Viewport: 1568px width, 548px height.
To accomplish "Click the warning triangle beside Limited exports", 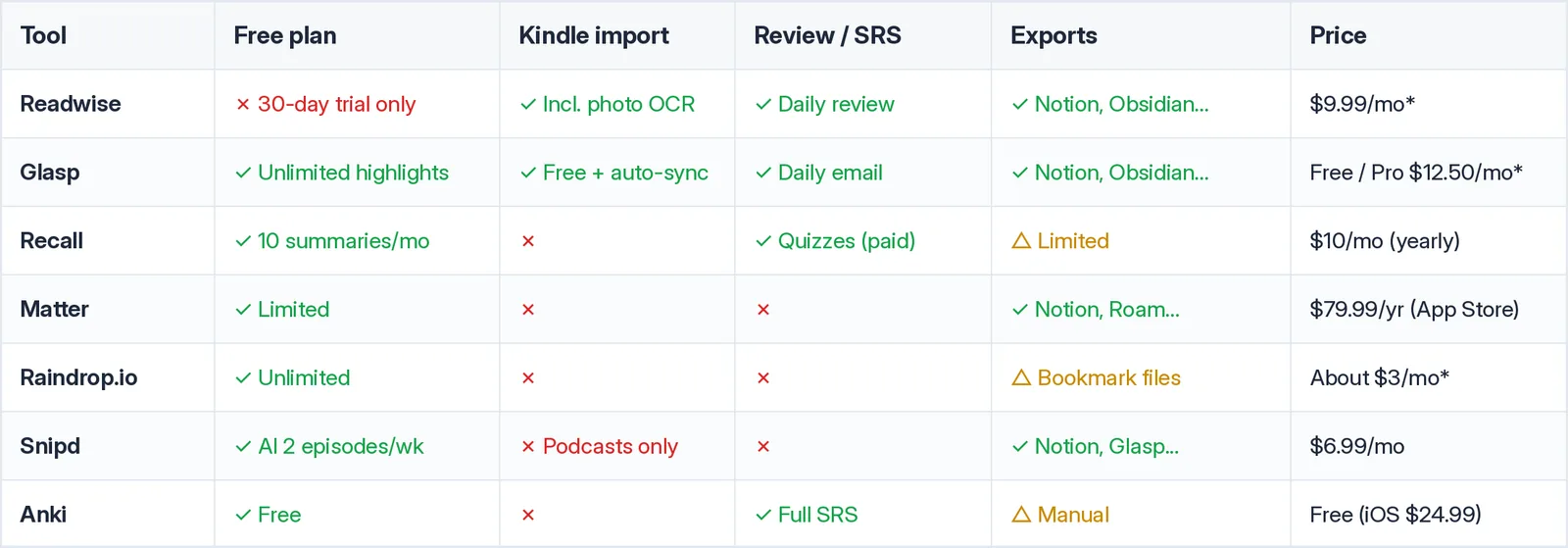I will click(1021, 240).
